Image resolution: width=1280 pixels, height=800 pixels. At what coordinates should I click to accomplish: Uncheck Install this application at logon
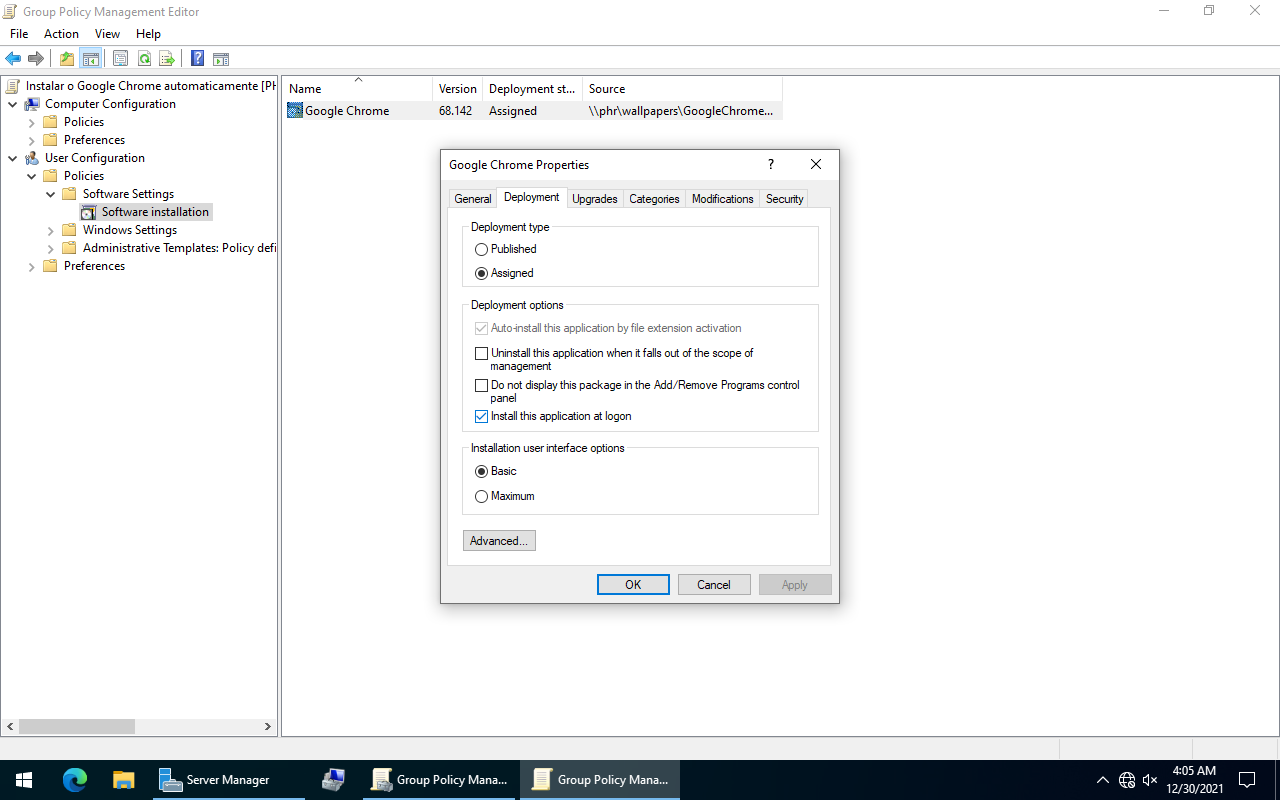(482, 417)
